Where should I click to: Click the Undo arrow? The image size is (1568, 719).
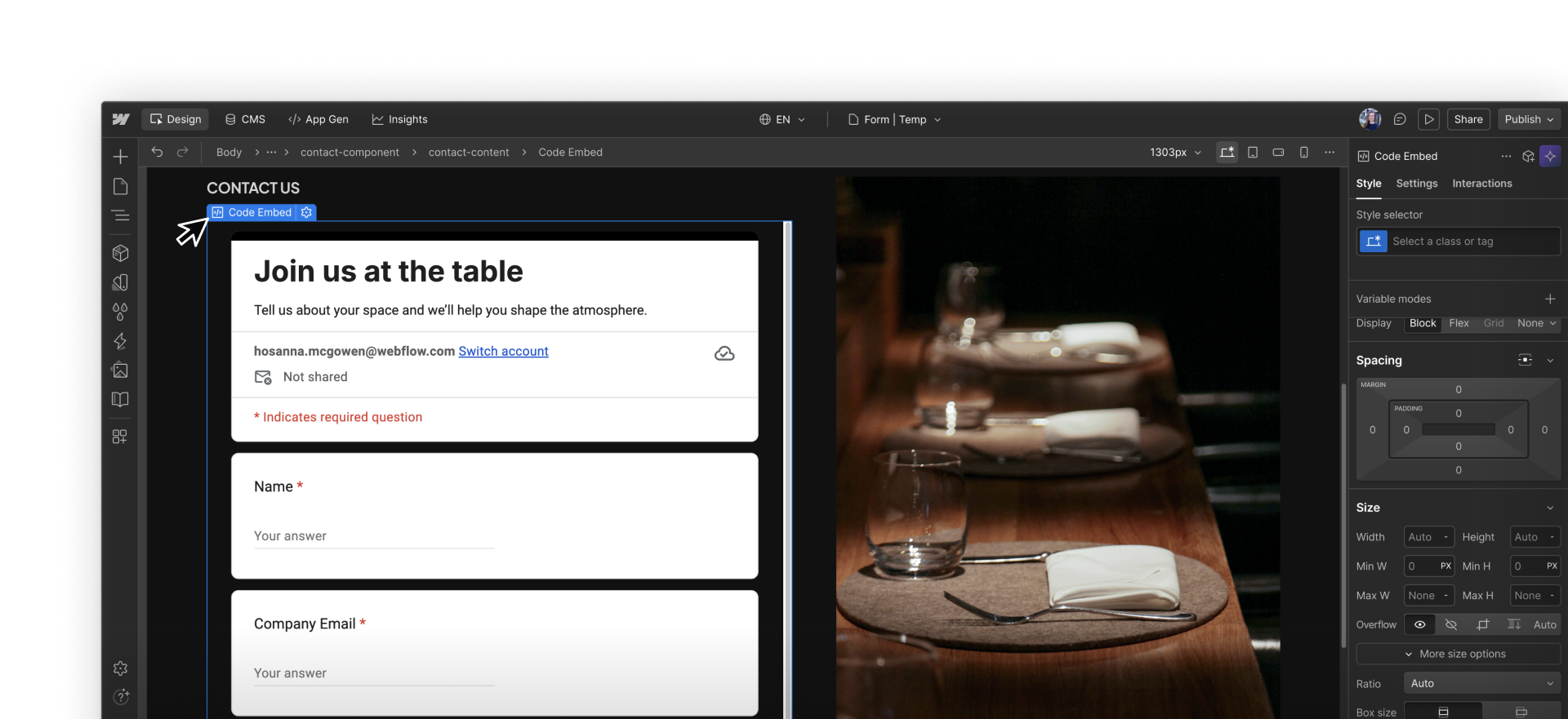point(157,152)
